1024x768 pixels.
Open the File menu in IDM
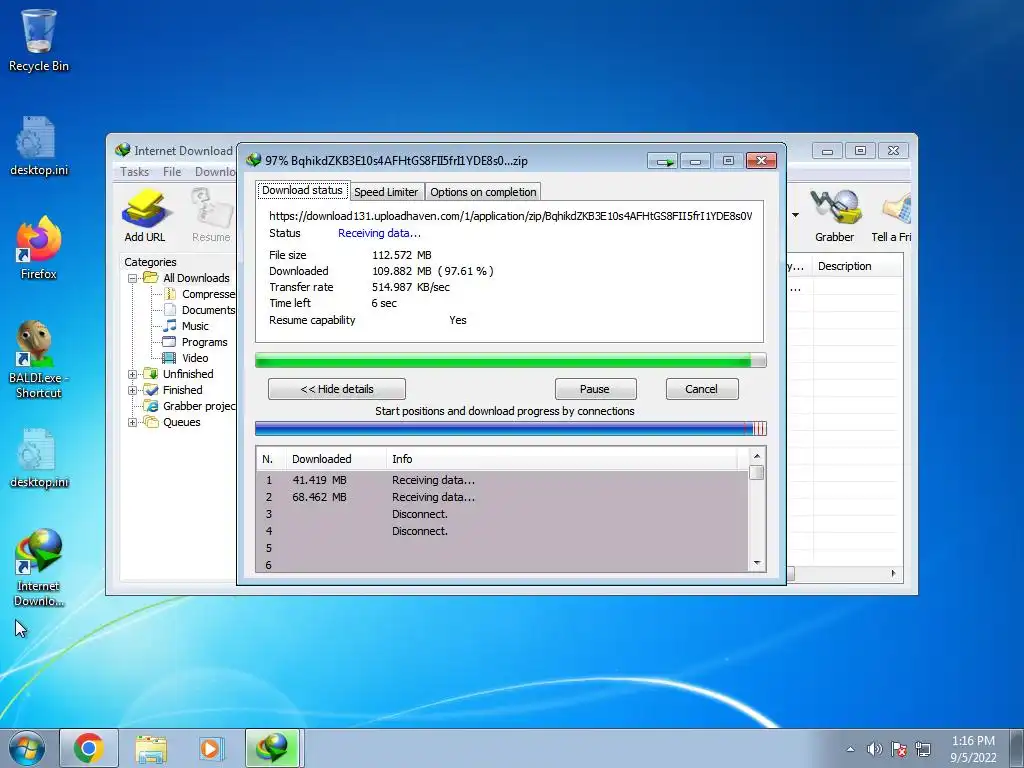click(x=172, y=171)
